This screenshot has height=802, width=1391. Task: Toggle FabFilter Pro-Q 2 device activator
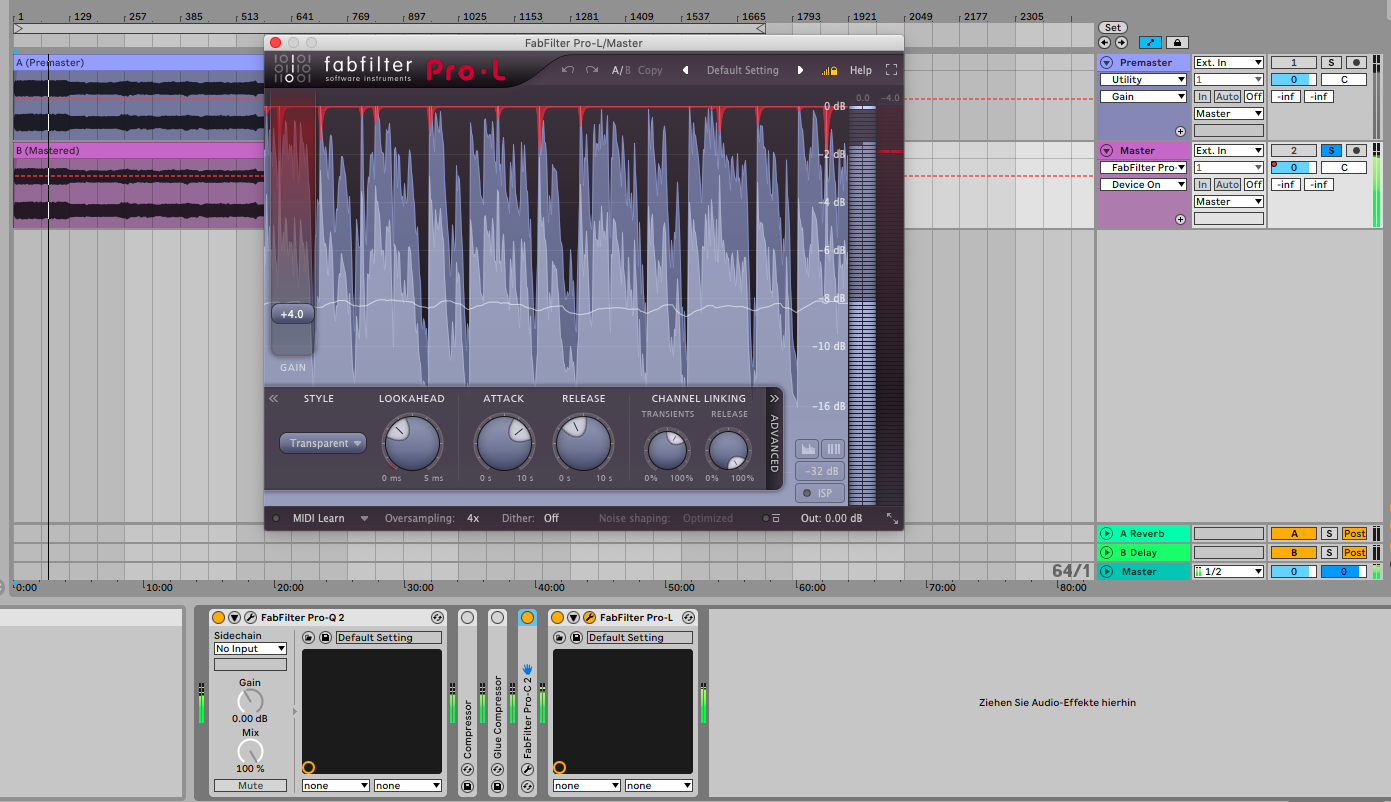[x=218, y=618]
